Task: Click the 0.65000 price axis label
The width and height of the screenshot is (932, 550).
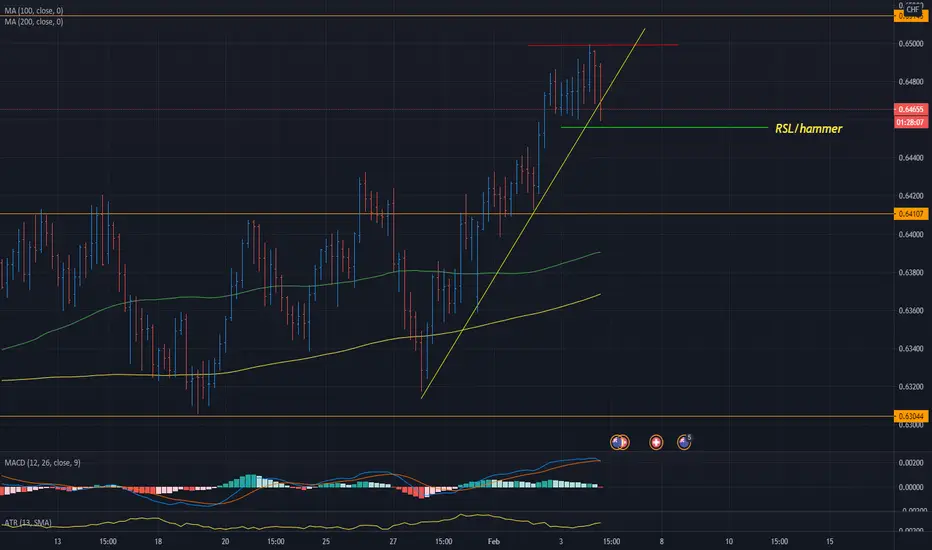Action: point(911,43)
